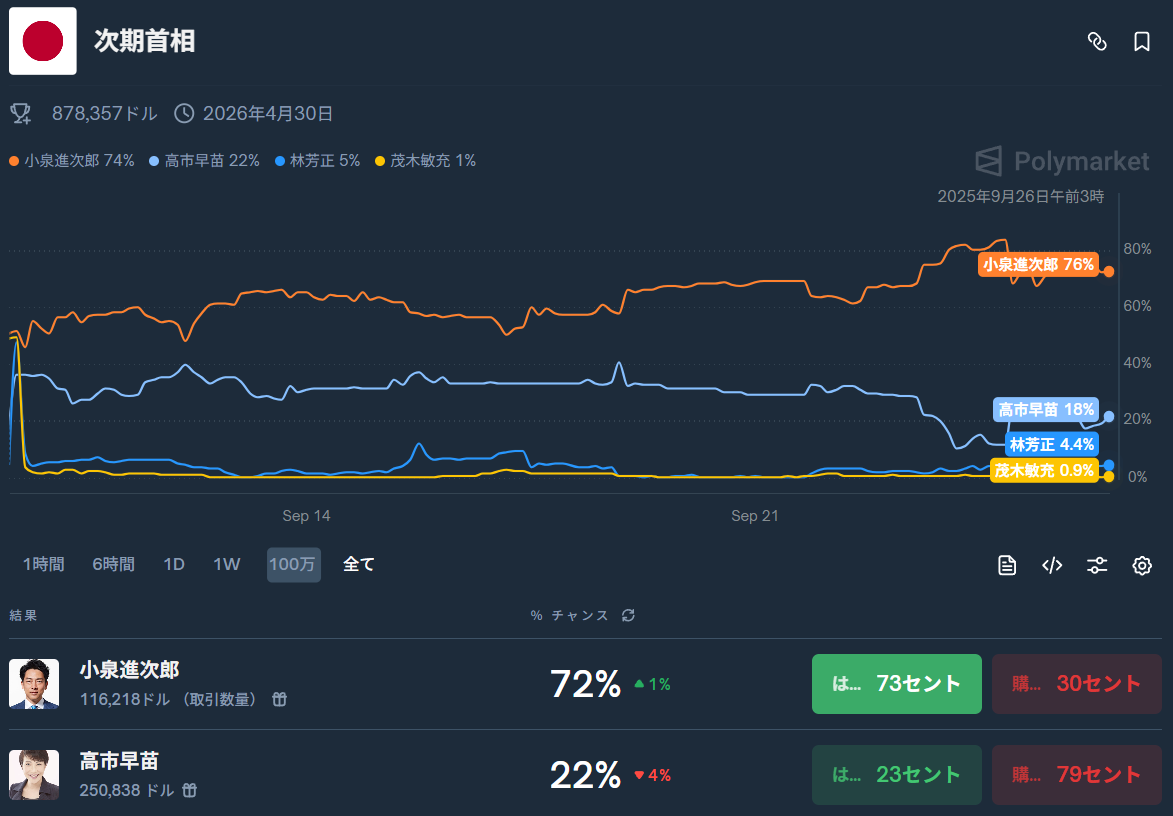Click the embed code icon

coord(1052,565)
